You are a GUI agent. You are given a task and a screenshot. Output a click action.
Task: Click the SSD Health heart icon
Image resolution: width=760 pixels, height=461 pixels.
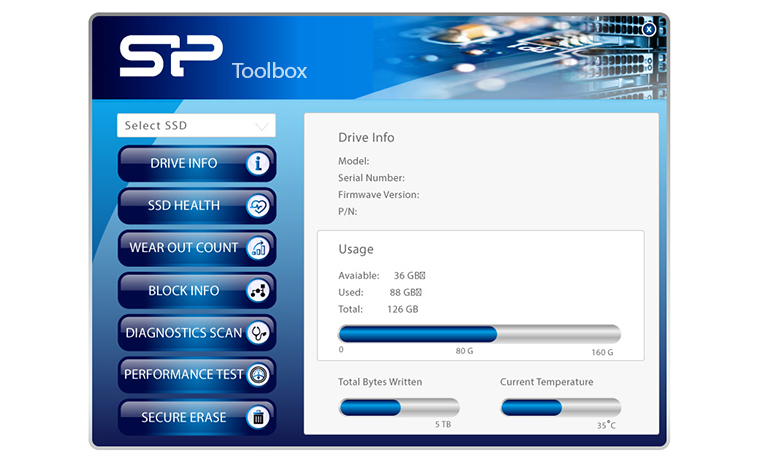[x=258, y=206]
